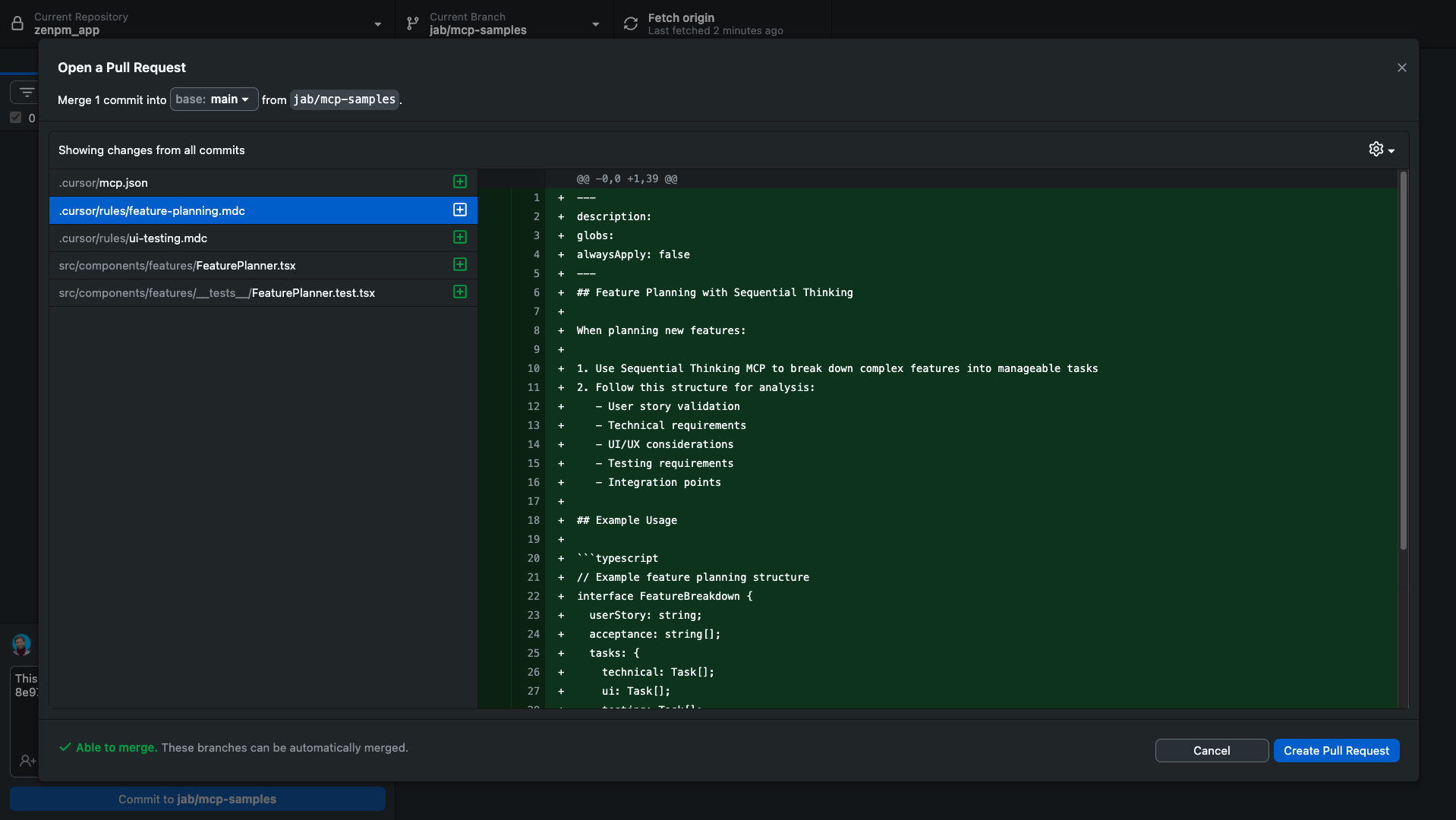The width and height of the screenshot is (1456, 820).
Task: Click the lock icon beside Current Repository
Action: pos(17,24)
